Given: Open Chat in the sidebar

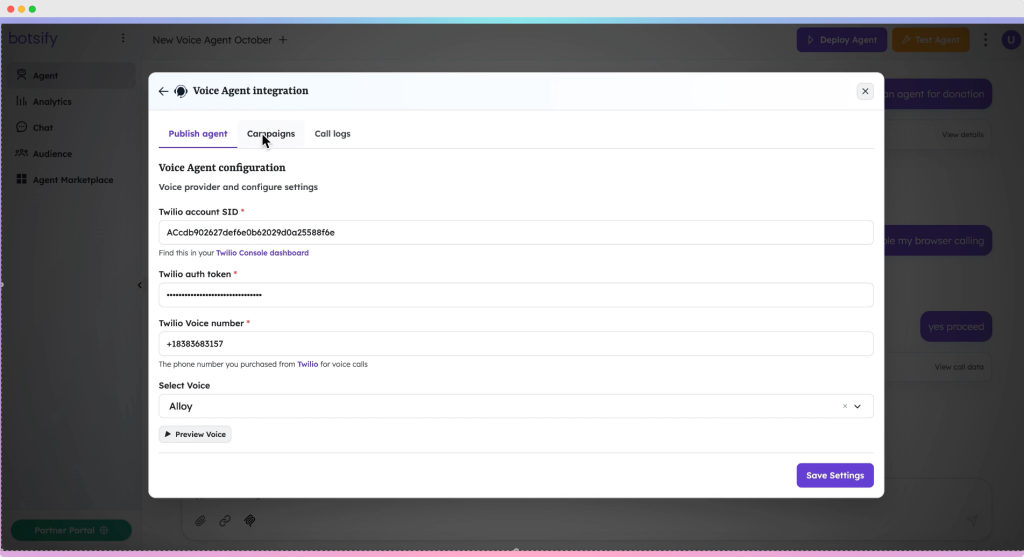Looking at the screenshot, I should 71,128.
